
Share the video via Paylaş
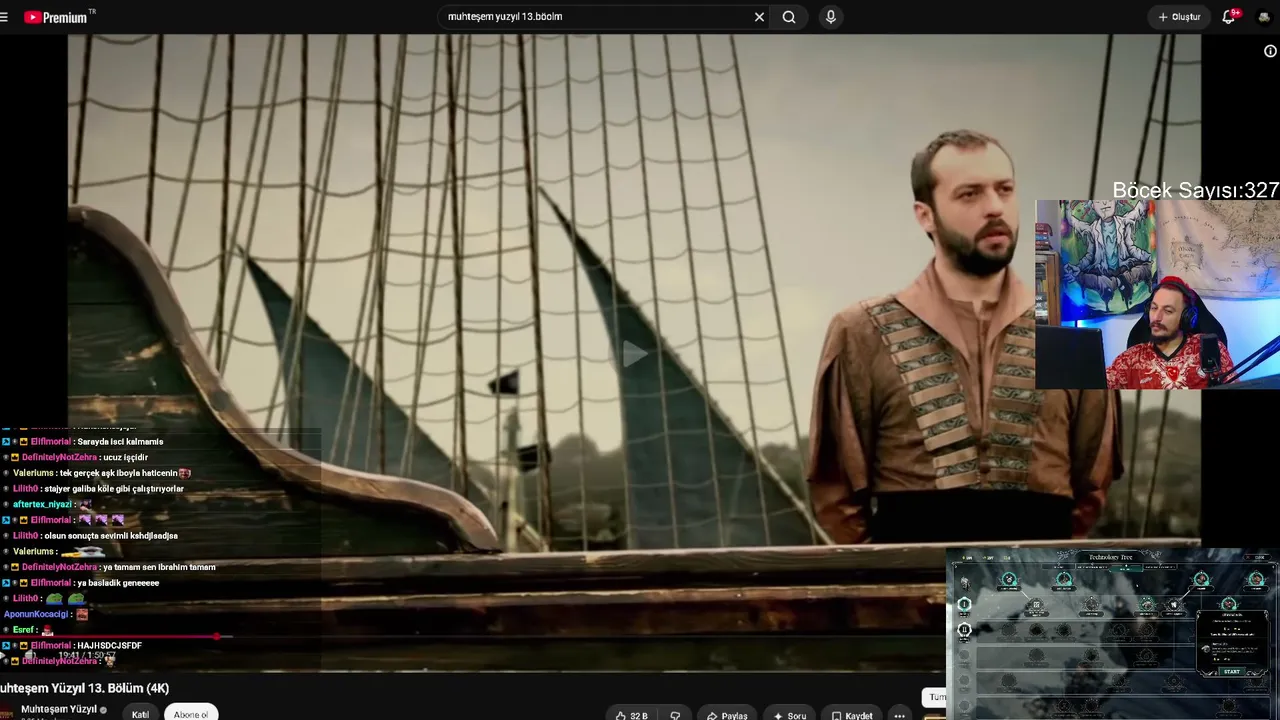(727, 715)
